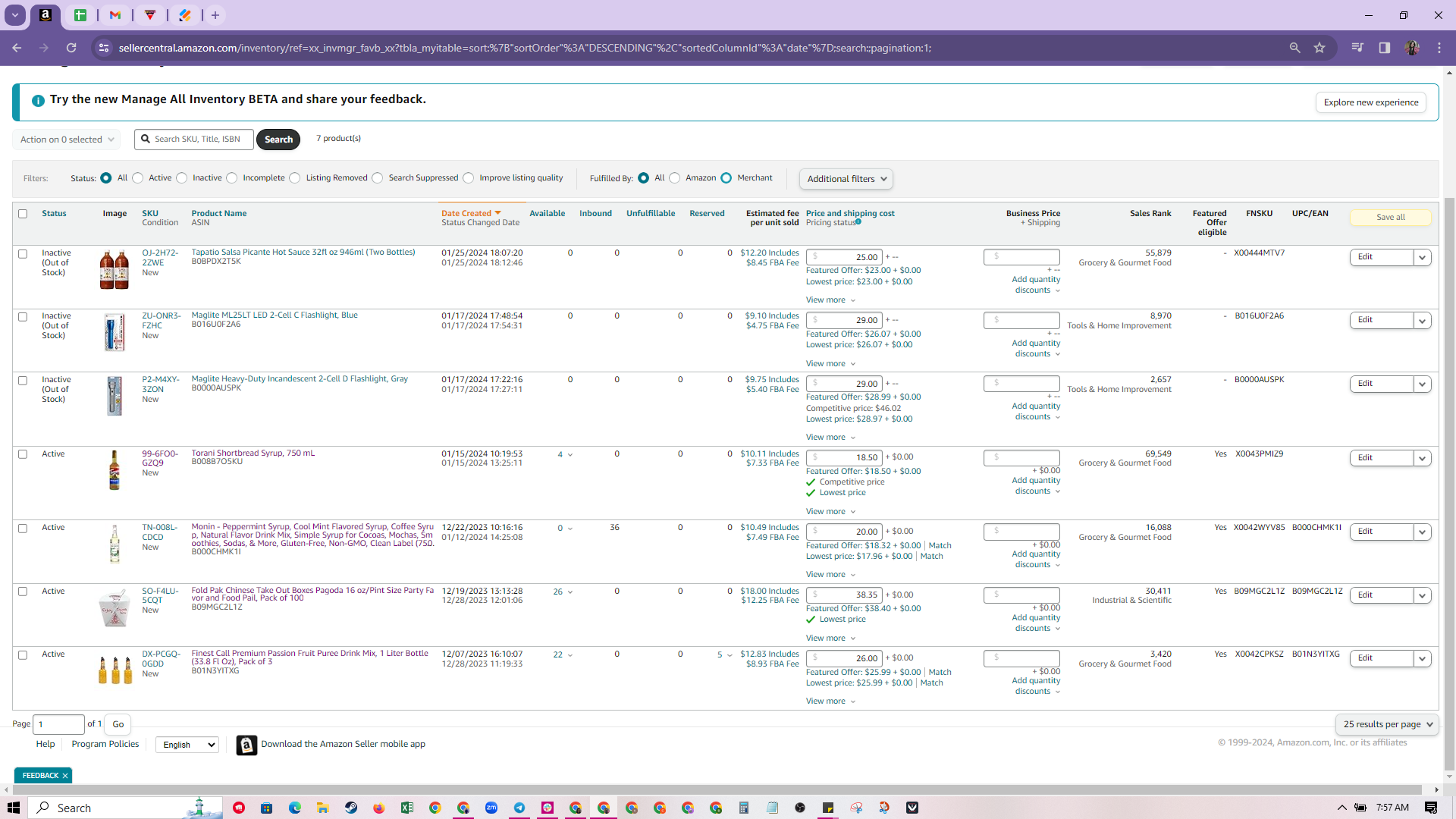Expand reserved quantity 5 for Finest Call
The height and width of the screenshot is (819, 1456).
[x=724, y=655]
